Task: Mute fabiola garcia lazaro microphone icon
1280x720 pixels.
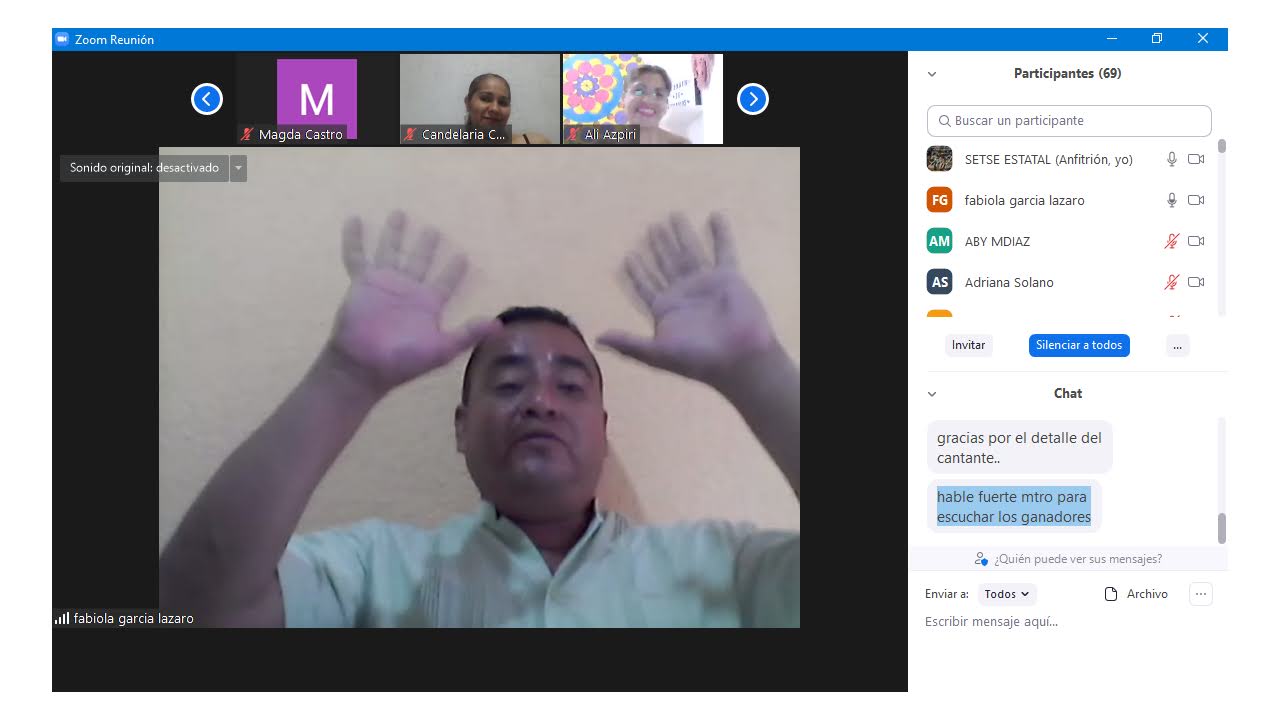Action: 1172,200
